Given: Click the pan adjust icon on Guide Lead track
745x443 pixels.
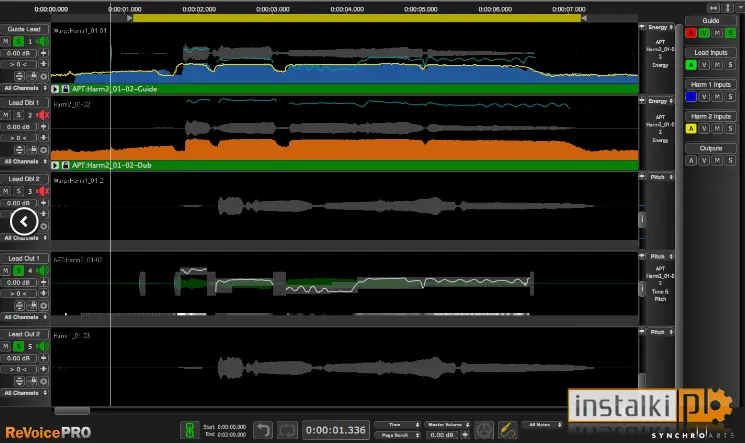Looking at the screenshot, I should click(x=43, y=64).
